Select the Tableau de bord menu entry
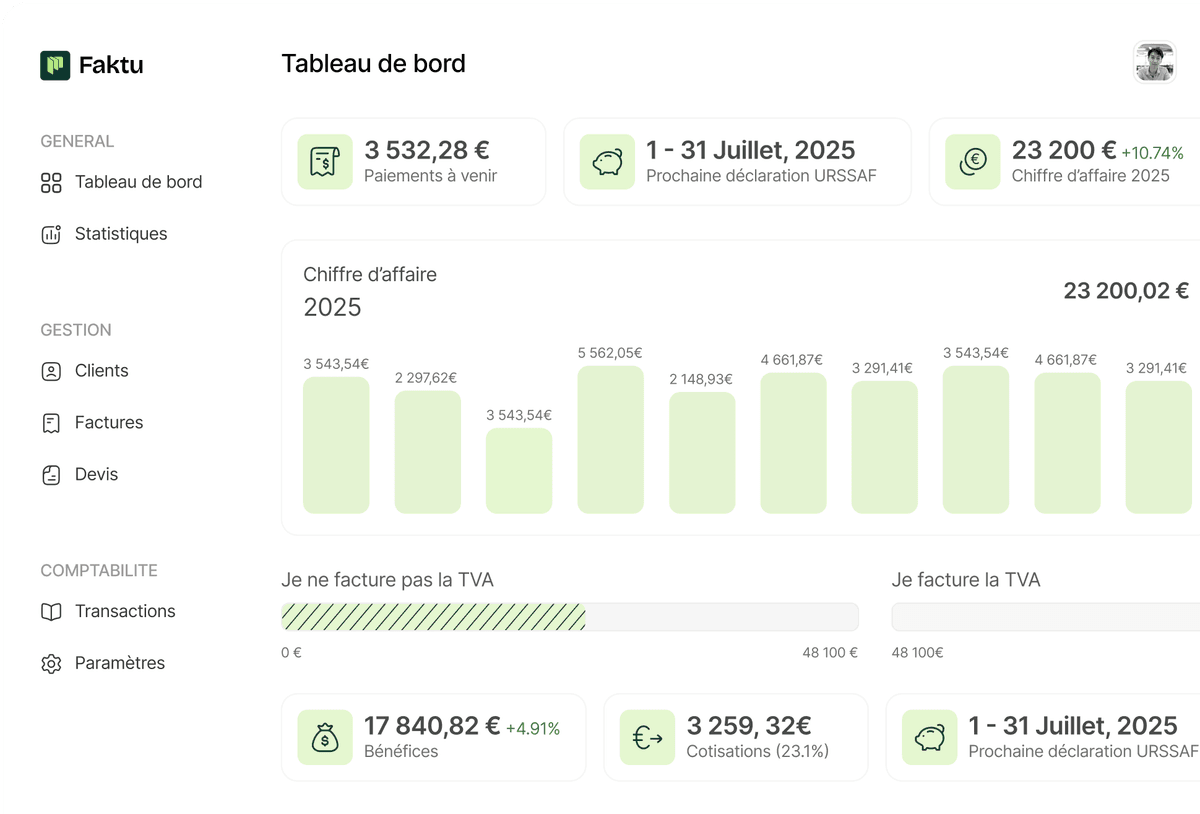Viewport: 1200px width, 814px height. point(138,182)
